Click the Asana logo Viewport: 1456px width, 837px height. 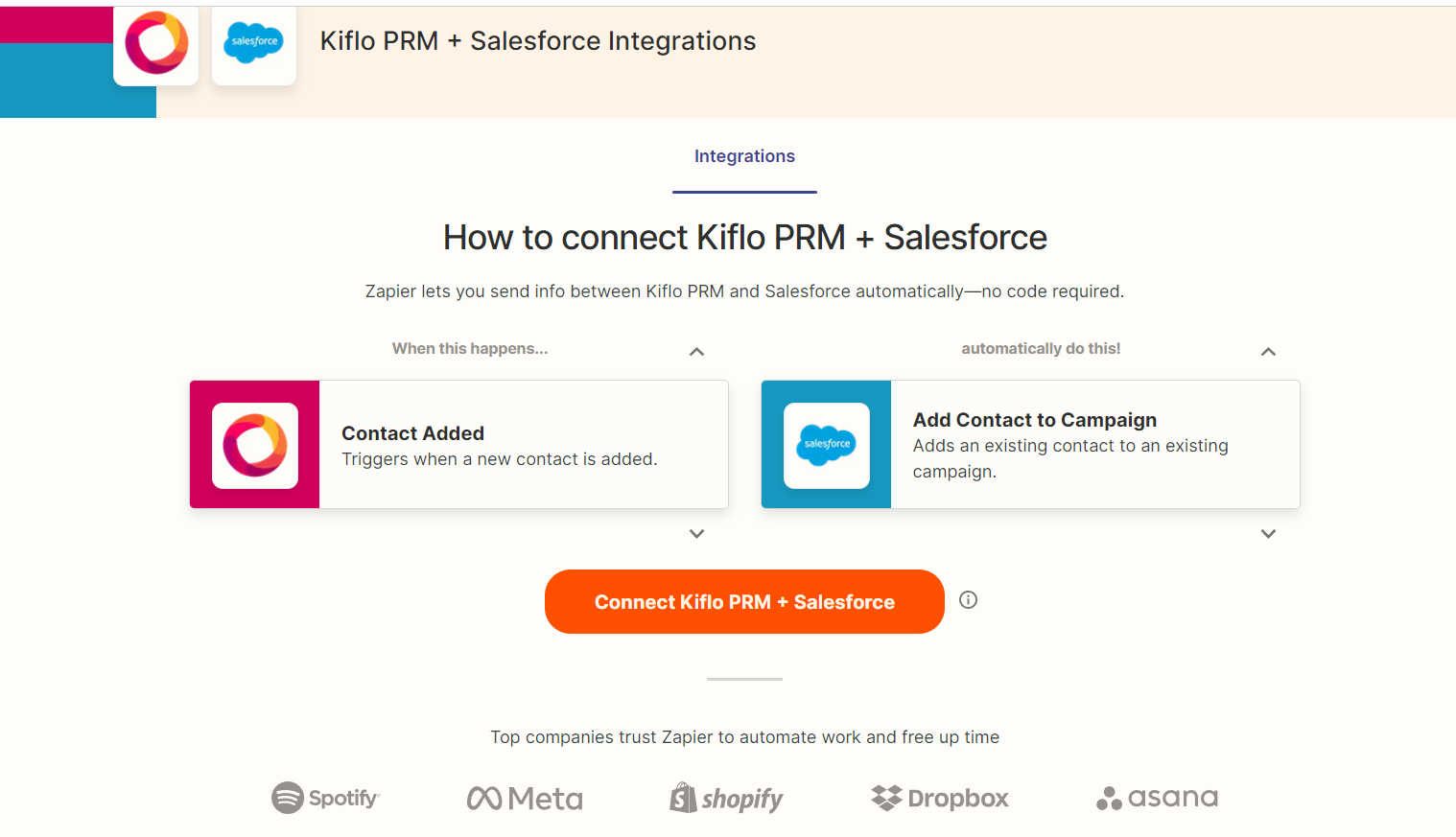[1157, 798]
